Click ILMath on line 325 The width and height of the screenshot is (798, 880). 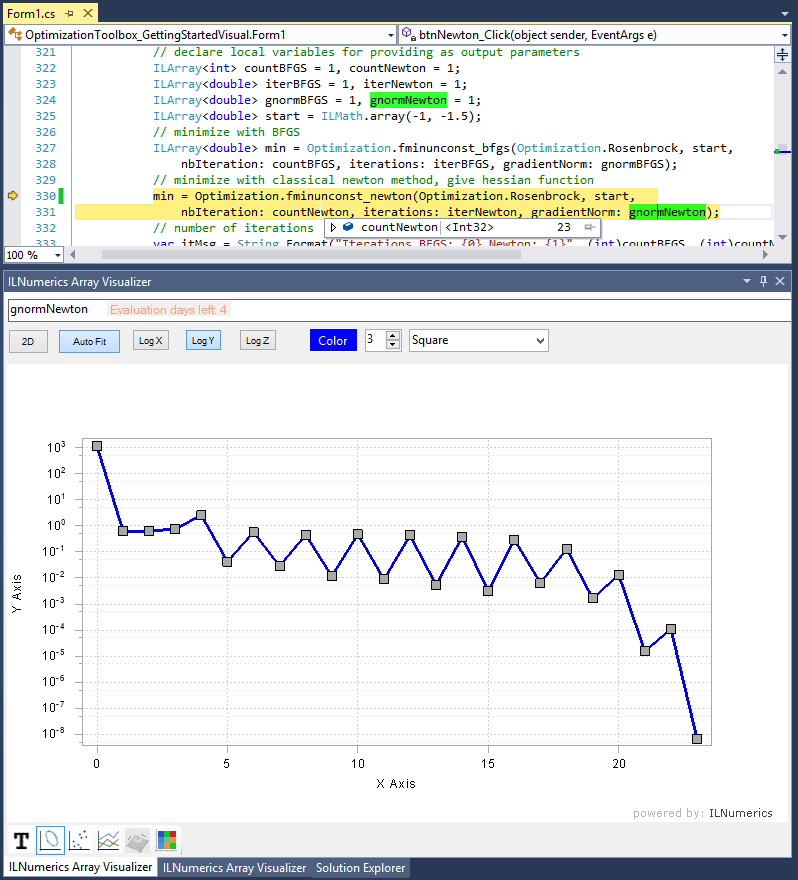pyautogui.click(x=342, y=116)
